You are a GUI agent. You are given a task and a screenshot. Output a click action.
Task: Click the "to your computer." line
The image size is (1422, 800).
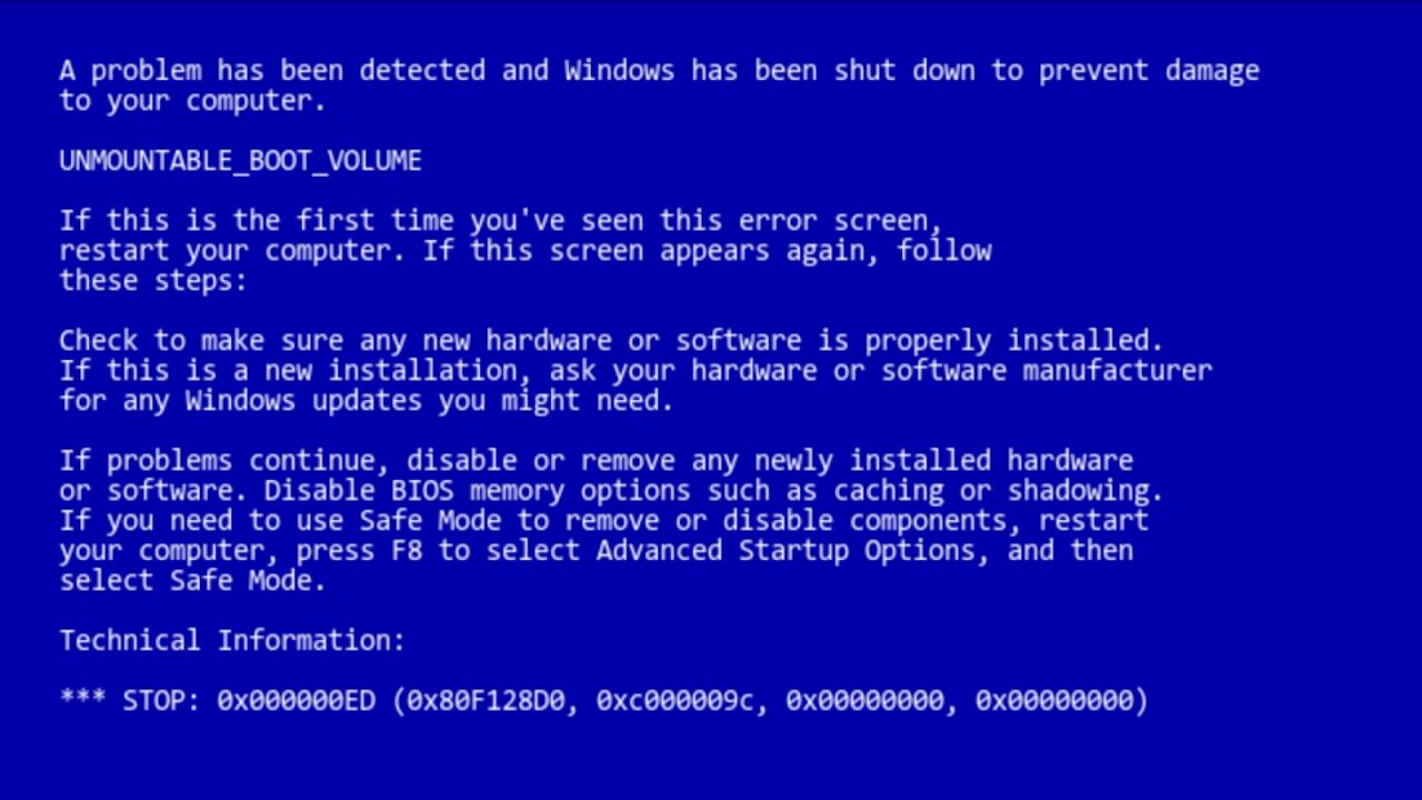pyautogui.click(x=192, y=101)
